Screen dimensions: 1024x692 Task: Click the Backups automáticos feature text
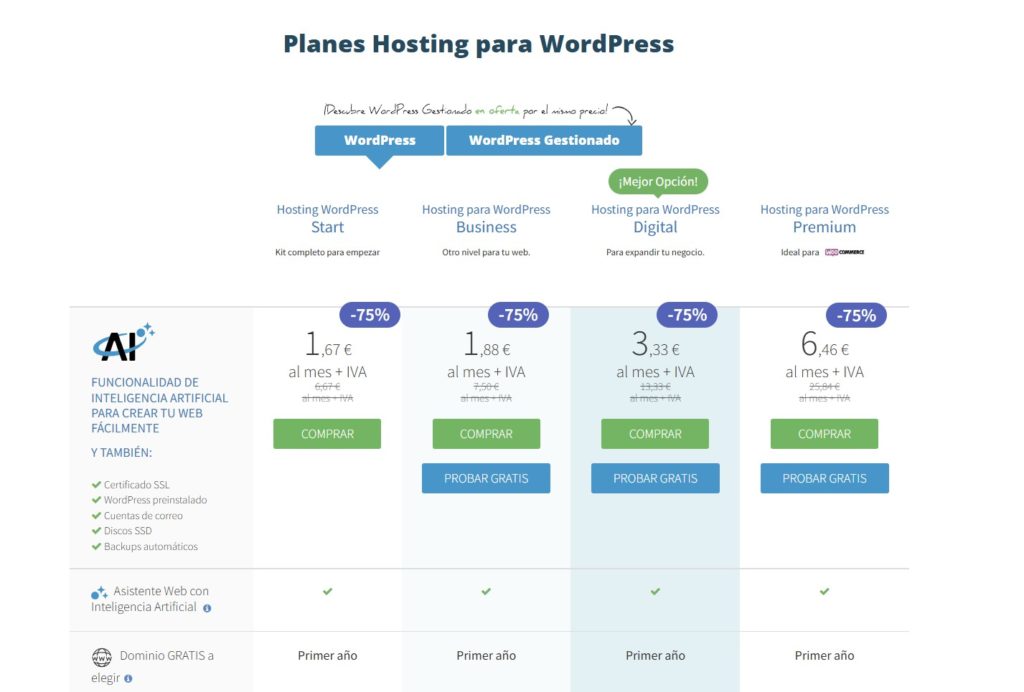pyautogui.click(x=151, y=546)
